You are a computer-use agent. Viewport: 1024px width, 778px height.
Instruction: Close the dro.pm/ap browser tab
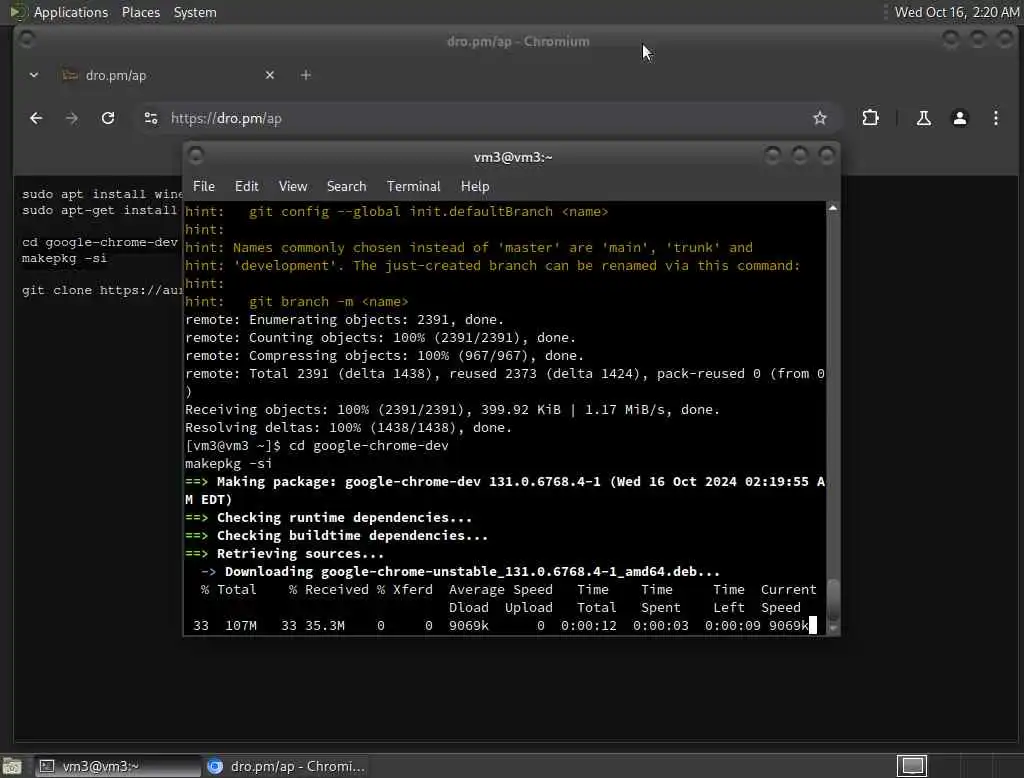click(270, 75)
